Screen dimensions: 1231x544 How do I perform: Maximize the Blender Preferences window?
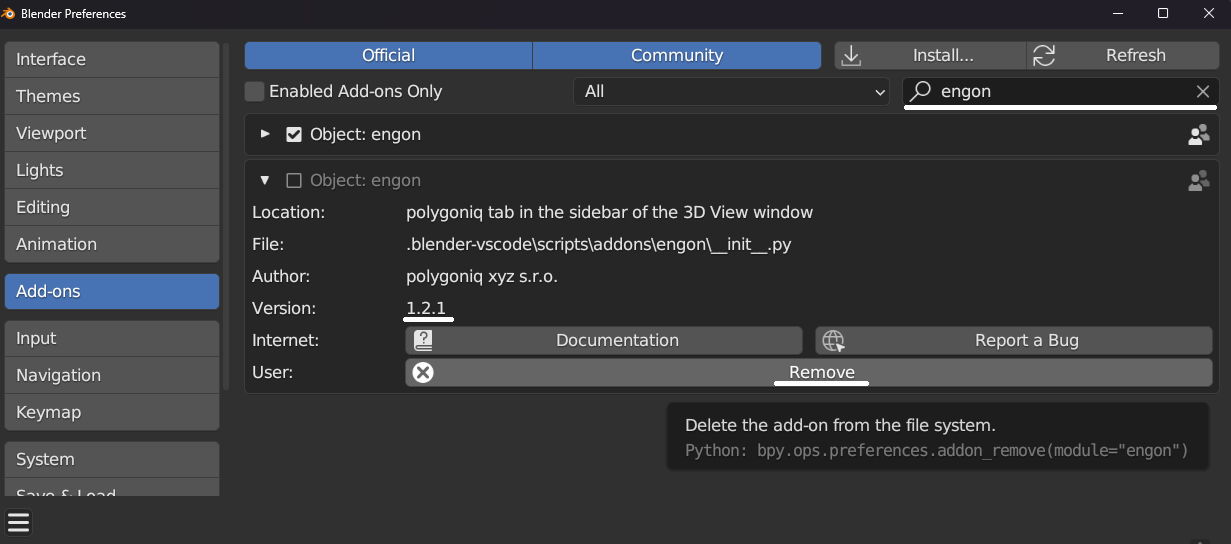coord(1163,14)
